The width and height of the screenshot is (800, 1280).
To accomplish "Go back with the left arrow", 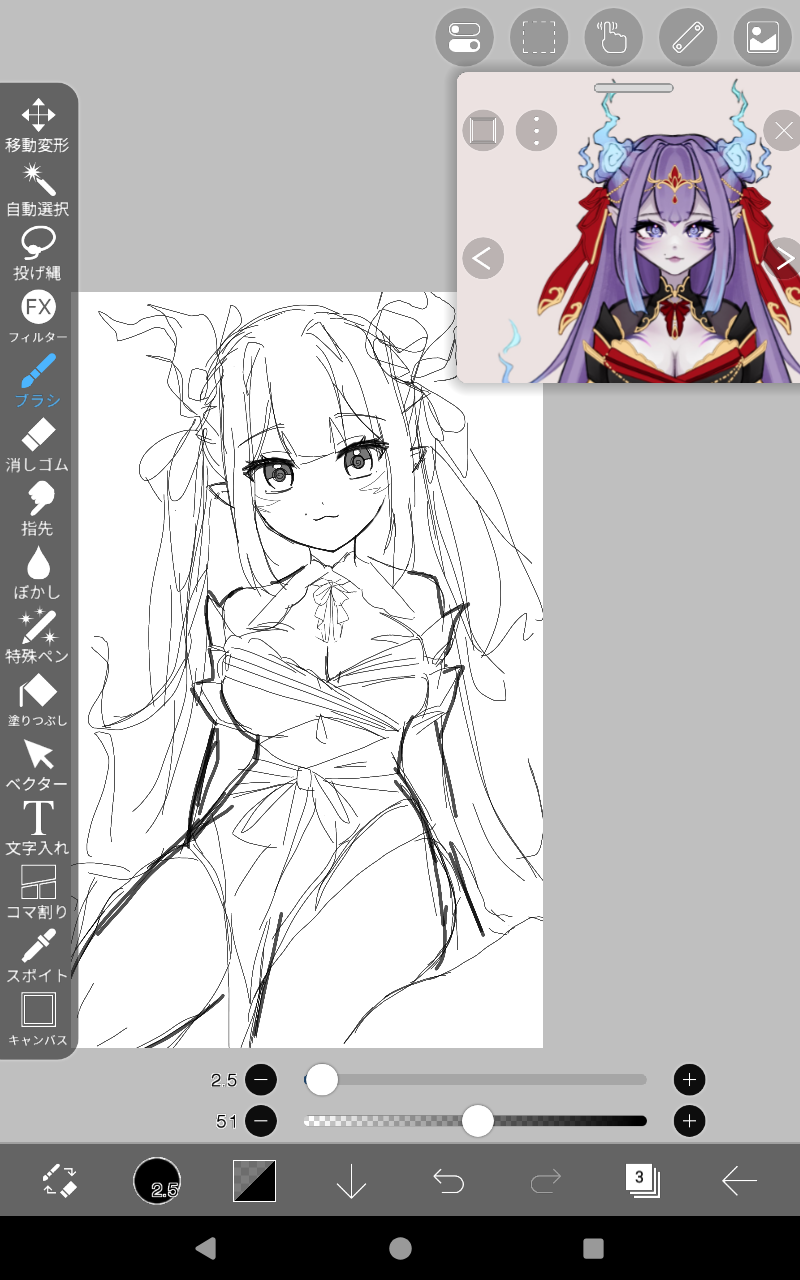I will (x=739, y=1181).
